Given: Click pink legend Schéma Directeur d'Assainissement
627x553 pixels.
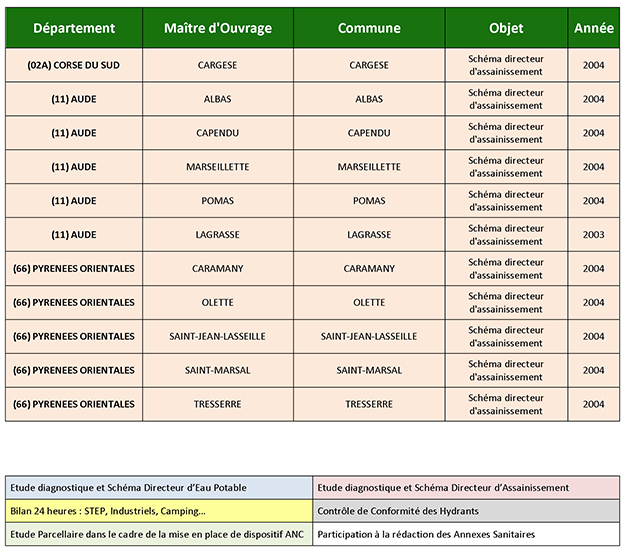Looking at the screenshot, I should pyautogui.click(x=466, y=488).
